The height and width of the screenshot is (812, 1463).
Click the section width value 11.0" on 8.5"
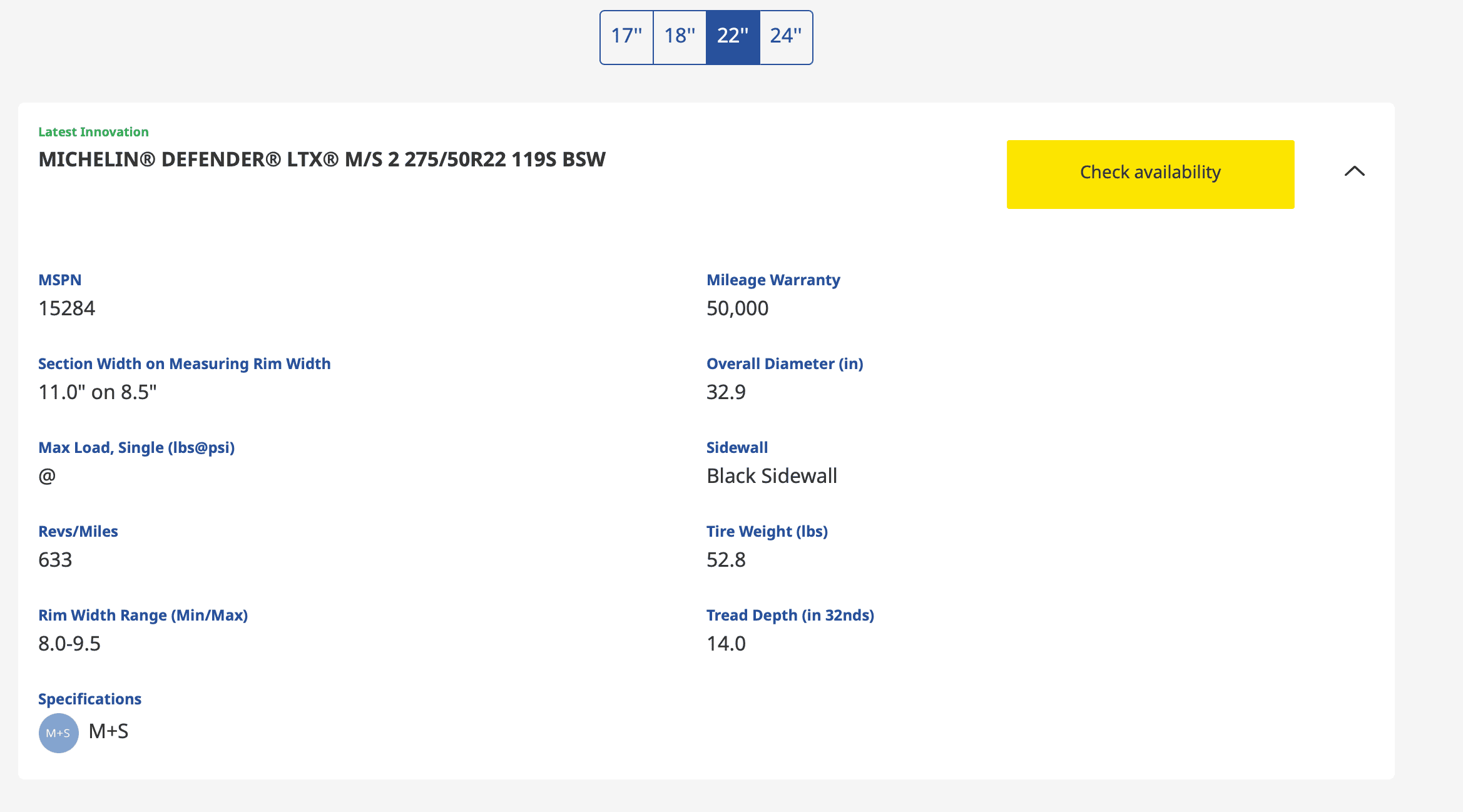(98, 392)
